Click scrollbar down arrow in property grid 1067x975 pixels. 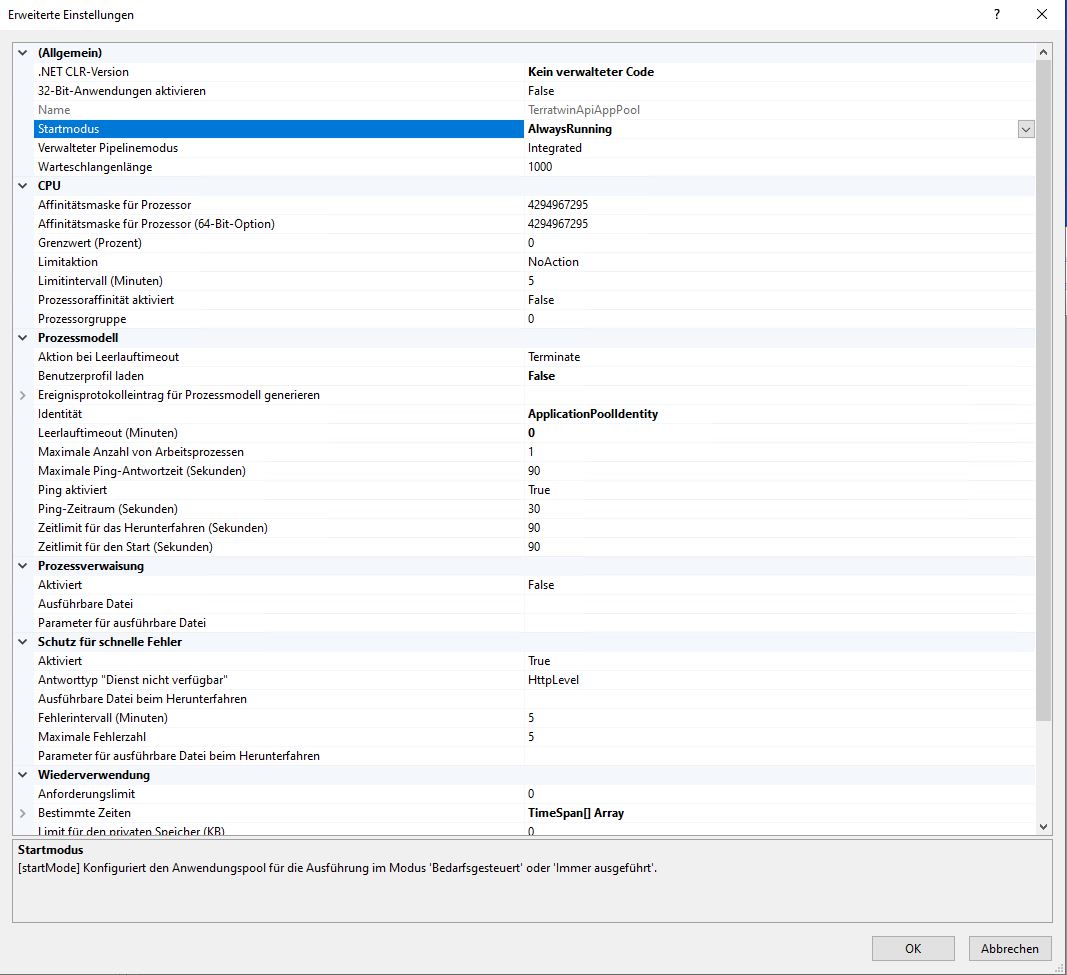click(1044, 827)
